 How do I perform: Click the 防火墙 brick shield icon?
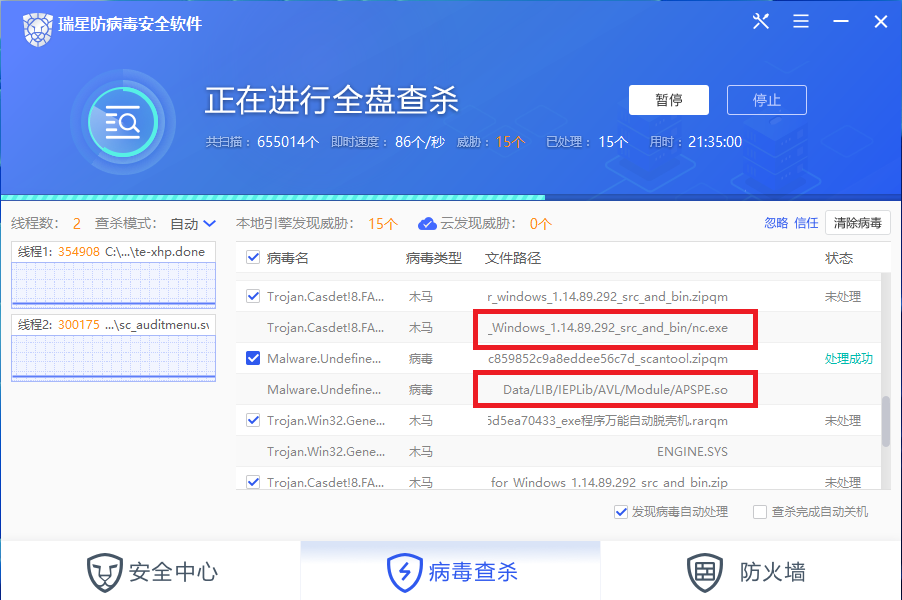(x=705, y=572)
